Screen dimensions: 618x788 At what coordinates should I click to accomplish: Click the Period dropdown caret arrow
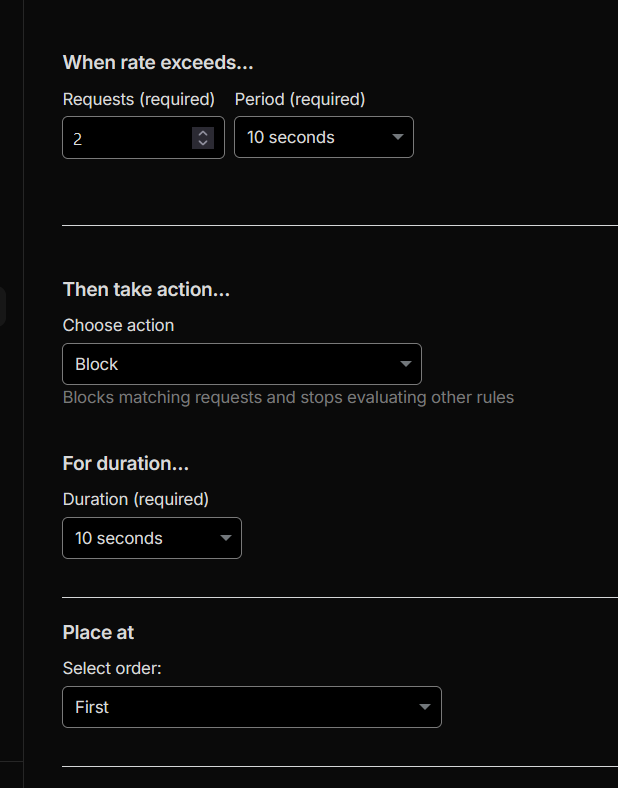(x=397, y=137)
